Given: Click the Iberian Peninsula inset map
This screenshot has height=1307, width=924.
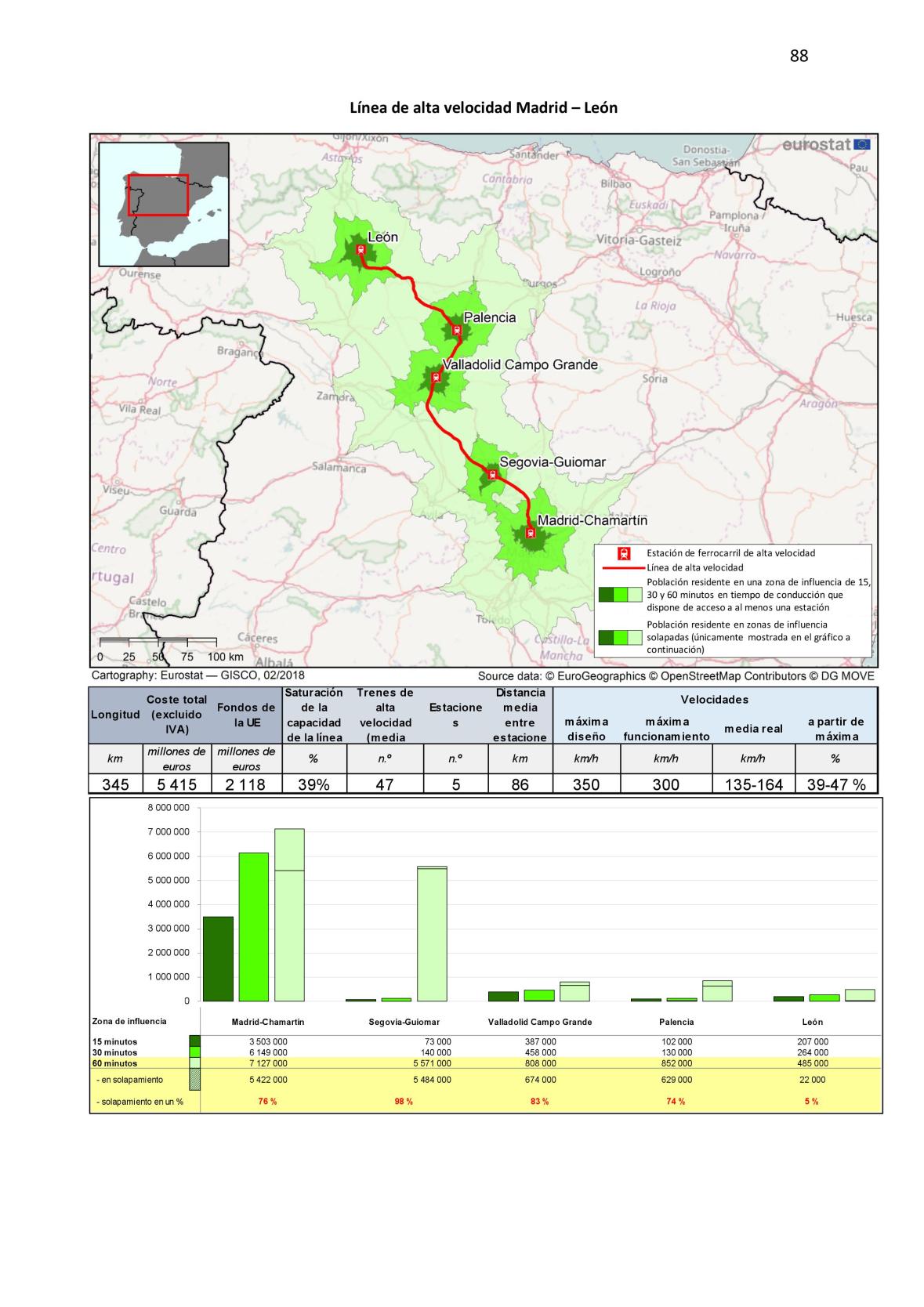Looking at the screenshot, I should pyautogui.click(x=164, y=205).
